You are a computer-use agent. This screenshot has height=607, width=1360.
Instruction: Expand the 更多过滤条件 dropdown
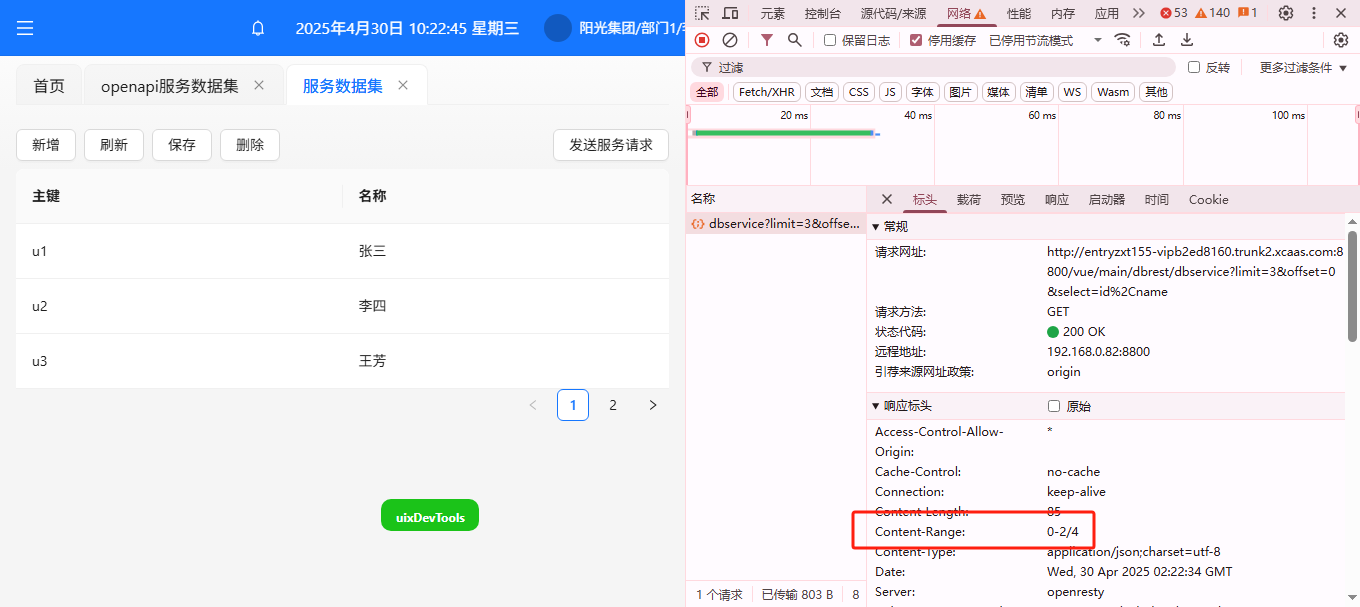[x=1303, y=67]
